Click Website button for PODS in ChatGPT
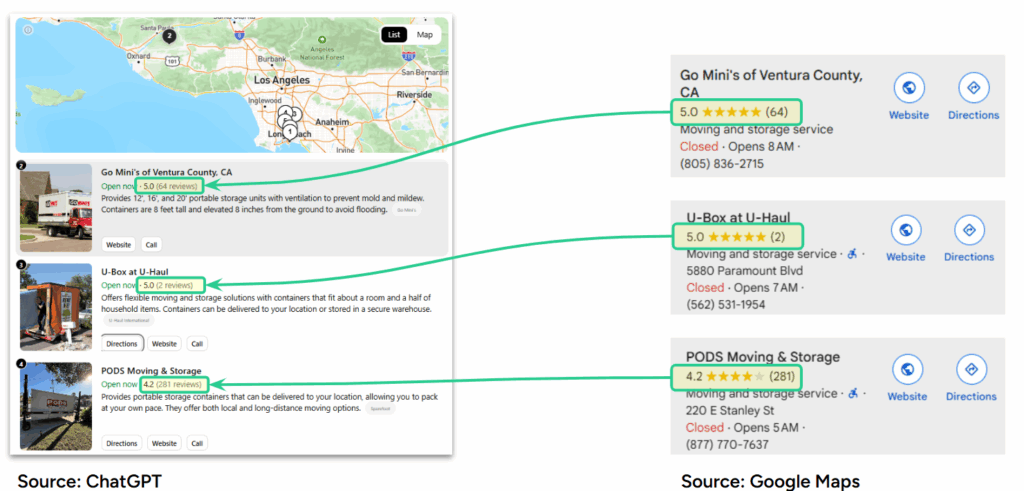 click(x=165, y=443)
